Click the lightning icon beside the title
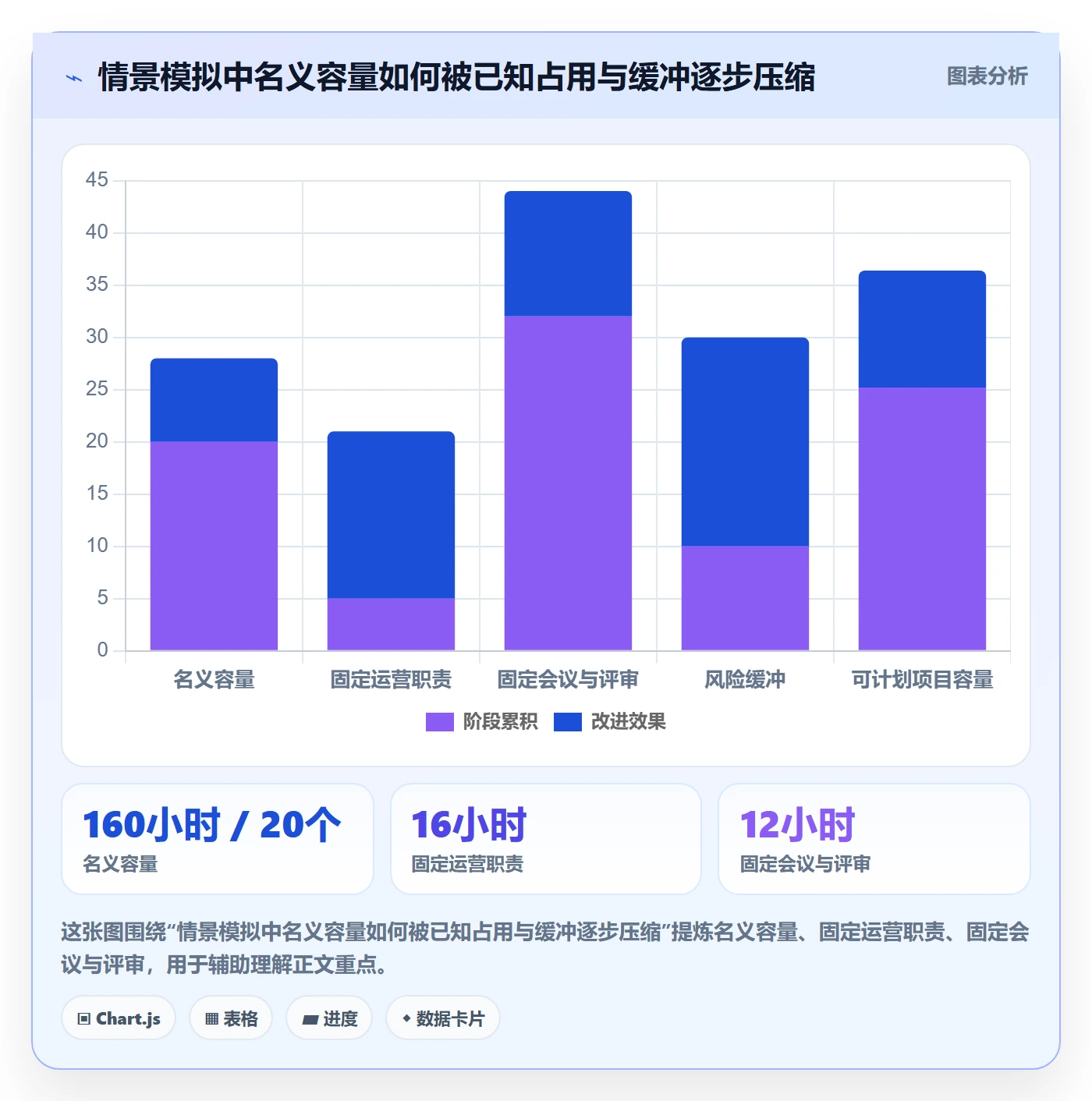The width and height of the screenshot is (1092, 1101). [74, 78]
